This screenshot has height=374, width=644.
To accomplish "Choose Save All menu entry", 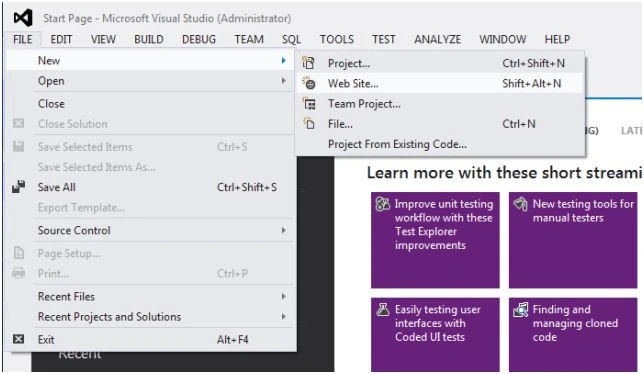I will pyautogui.click(x=150, y=187).
